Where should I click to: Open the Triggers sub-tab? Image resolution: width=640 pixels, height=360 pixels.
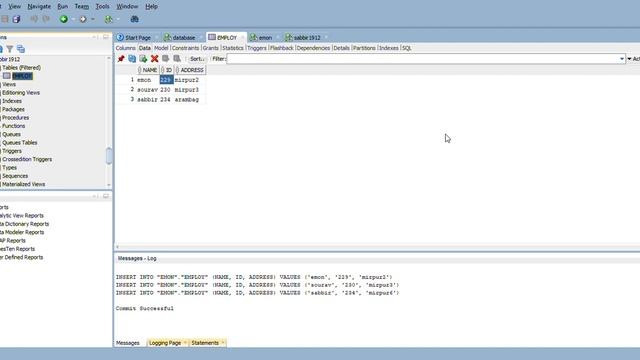point(257,48)
